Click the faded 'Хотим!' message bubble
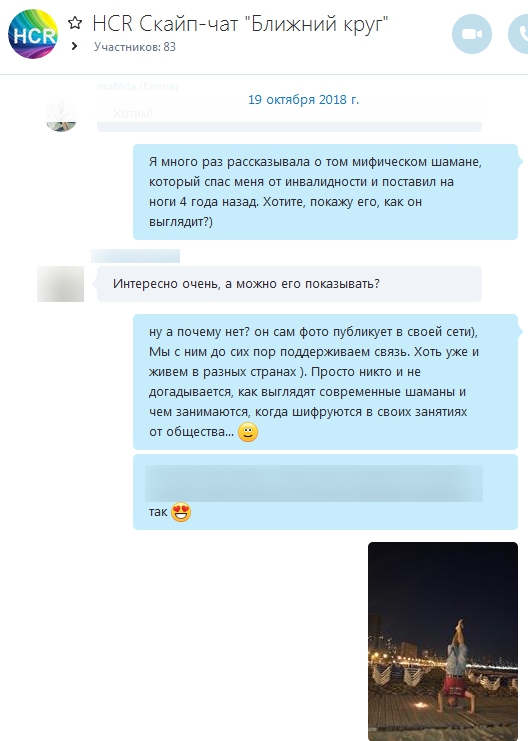Image resolution: width=528 pixels, height=741 pixels. (x=289, y=114)
